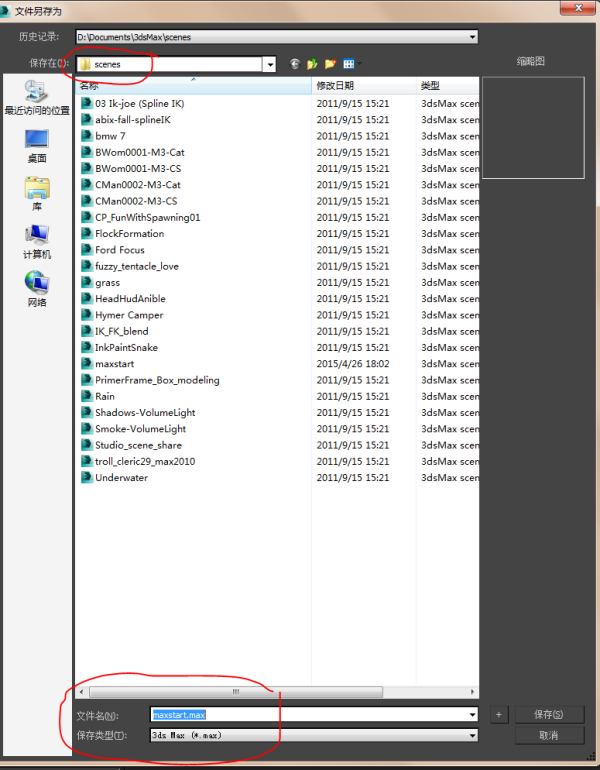This screenshot has width=600, height=770.
Task: Expand the Save in (保存在) scenes dropdown
Action: click(269, 64)
